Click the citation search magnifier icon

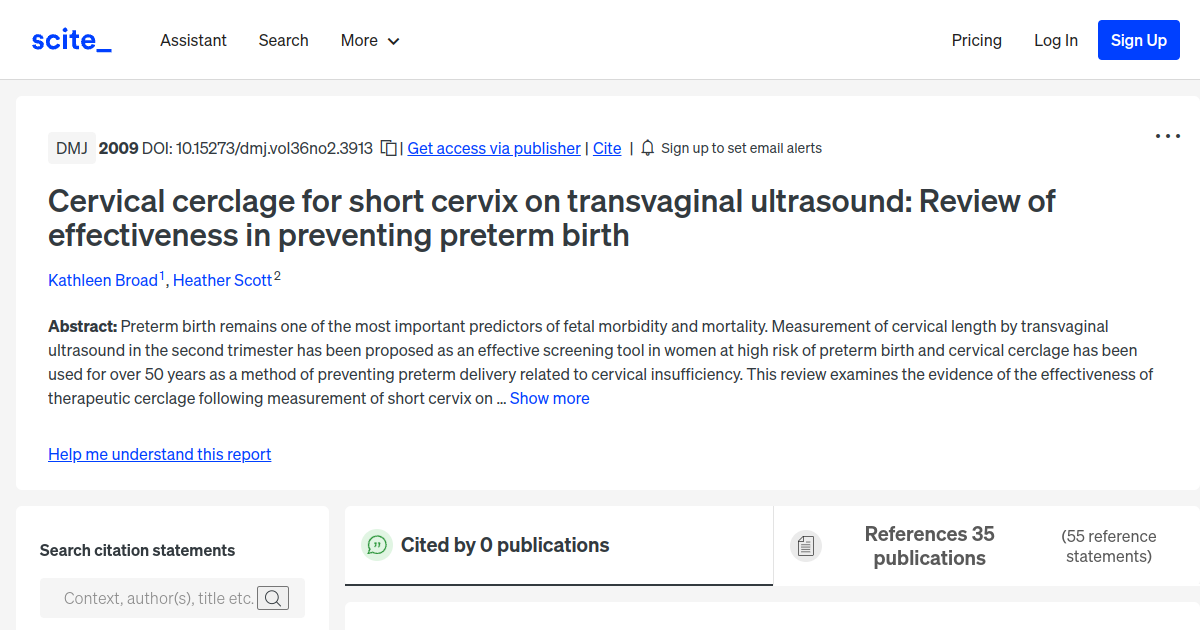click(x=272, y=597)
